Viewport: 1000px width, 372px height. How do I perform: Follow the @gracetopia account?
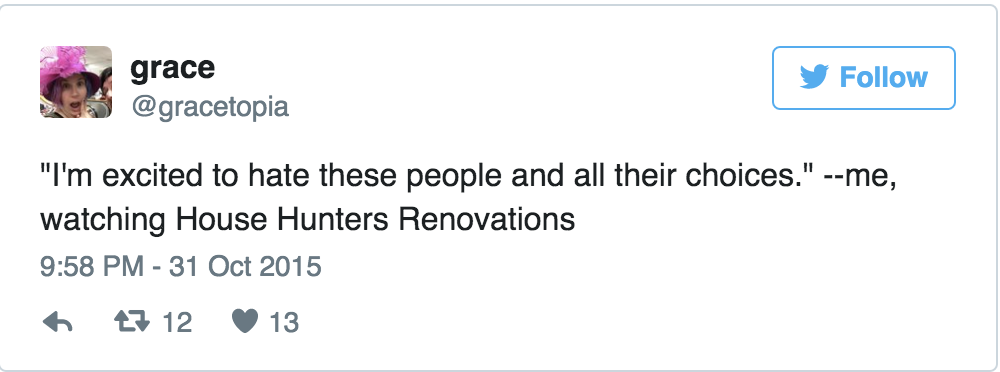point(864,78)
